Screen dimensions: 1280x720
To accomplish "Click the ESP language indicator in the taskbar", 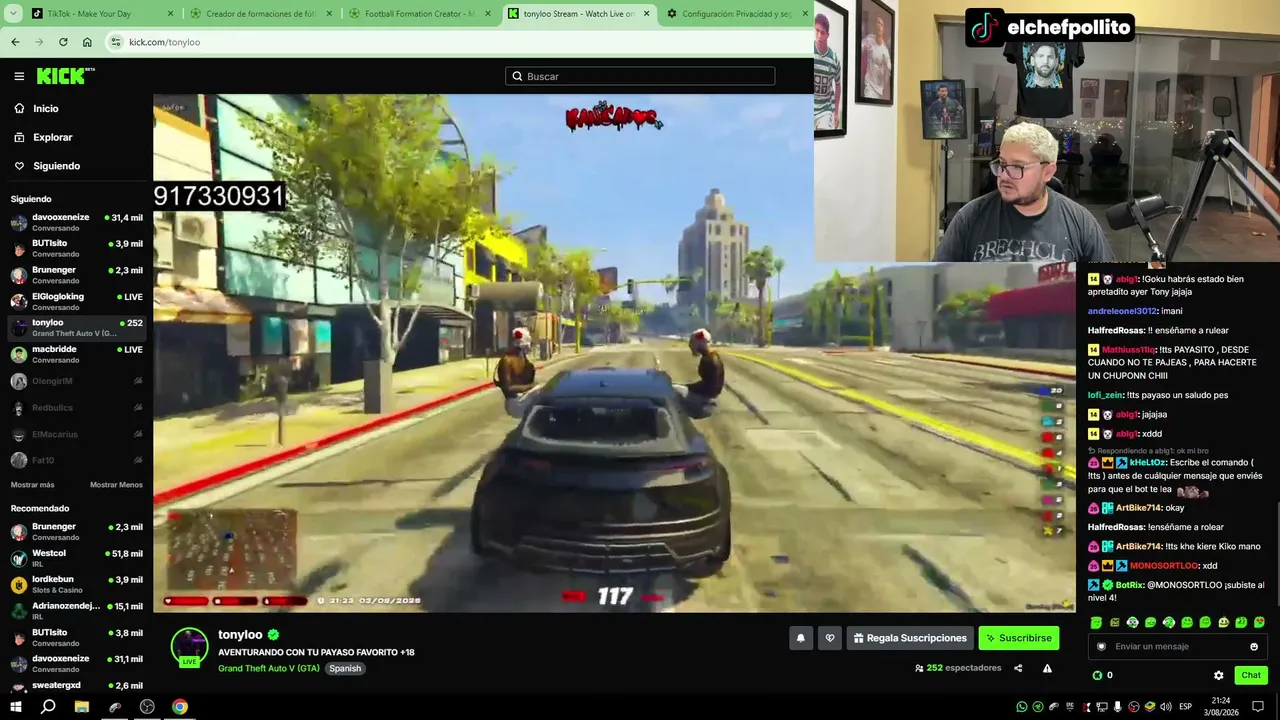I will pyautogui.click(x=1186, y=707).
